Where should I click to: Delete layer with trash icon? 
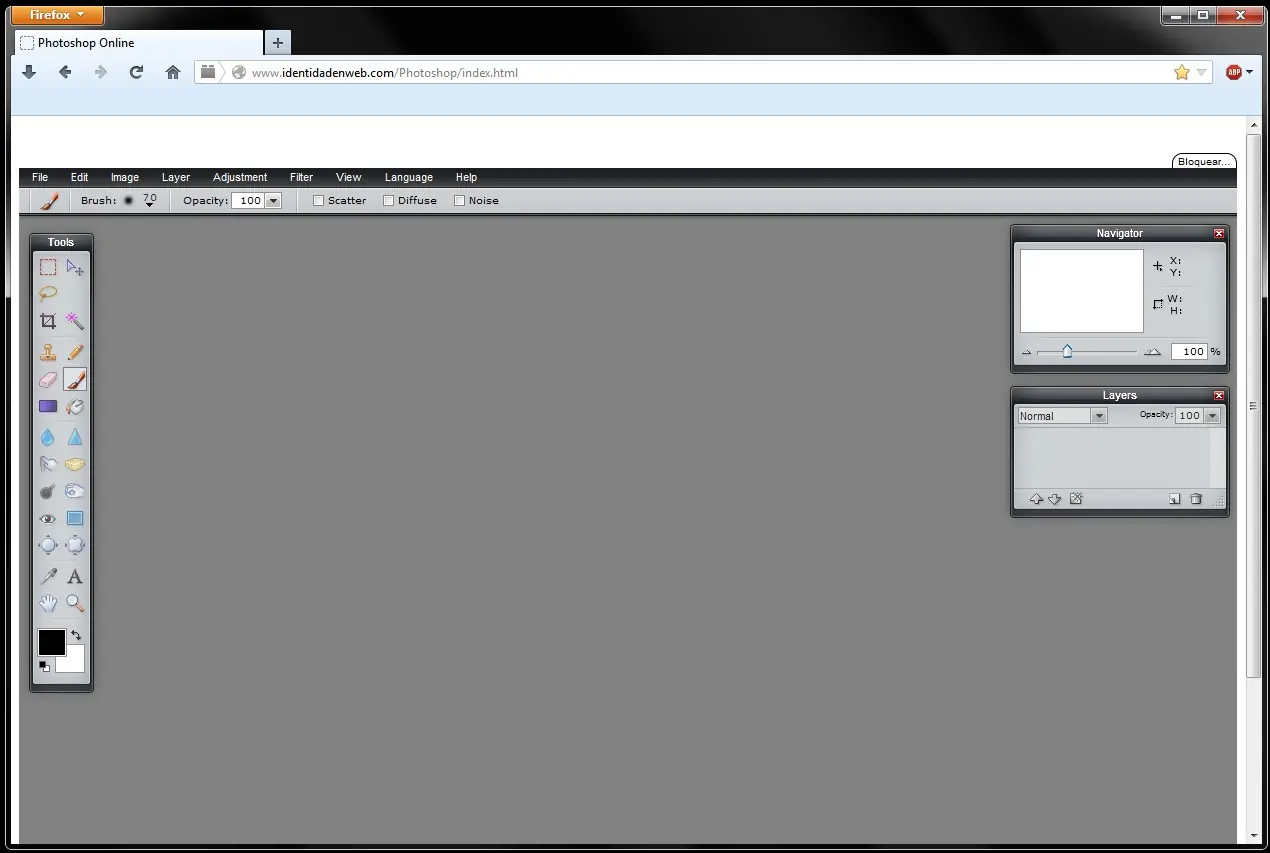(1196, 499)
